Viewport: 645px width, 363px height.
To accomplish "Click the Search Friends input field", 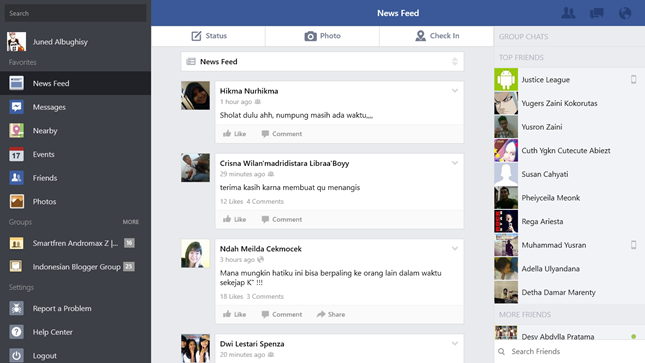I will (x=569, y=351).
